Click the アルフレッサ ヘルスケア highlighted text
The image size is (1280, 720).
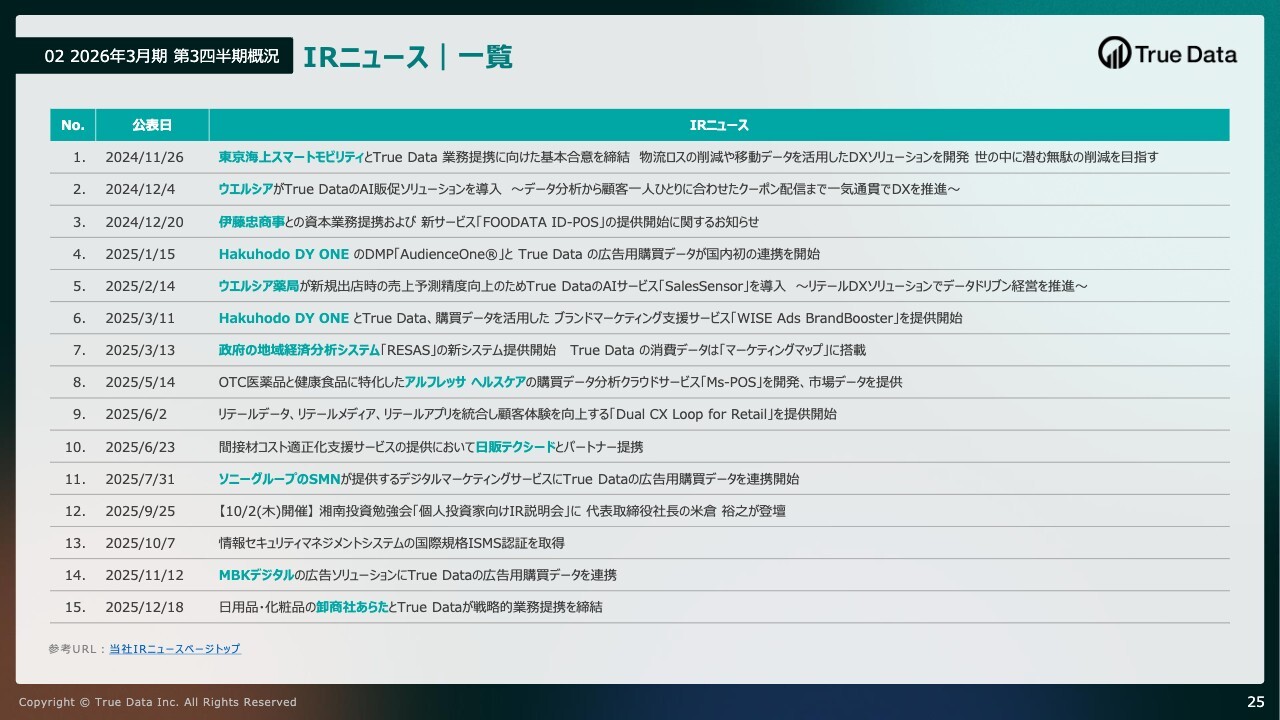click(464, 382)
